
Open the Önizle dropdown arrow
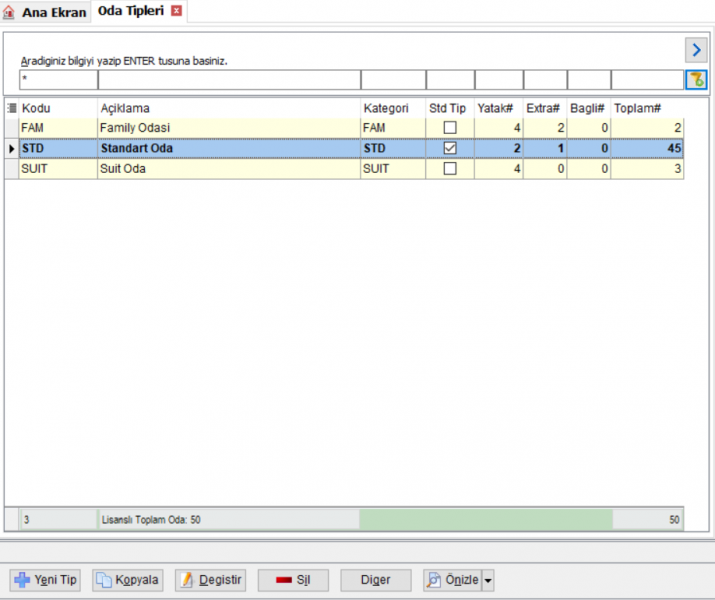point(488,580)
